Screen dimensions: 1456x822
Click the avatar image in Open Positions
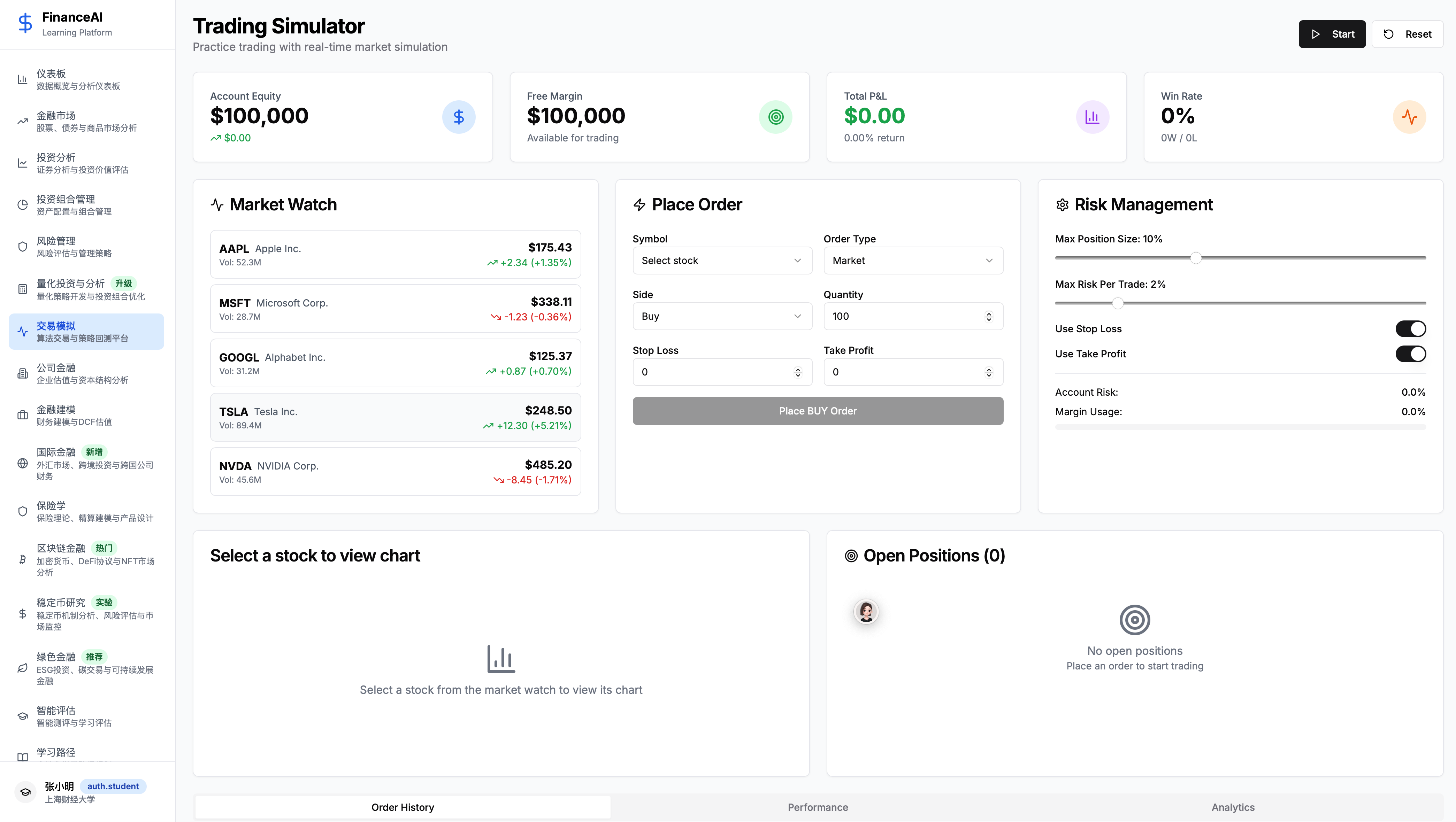click(866, 611)
